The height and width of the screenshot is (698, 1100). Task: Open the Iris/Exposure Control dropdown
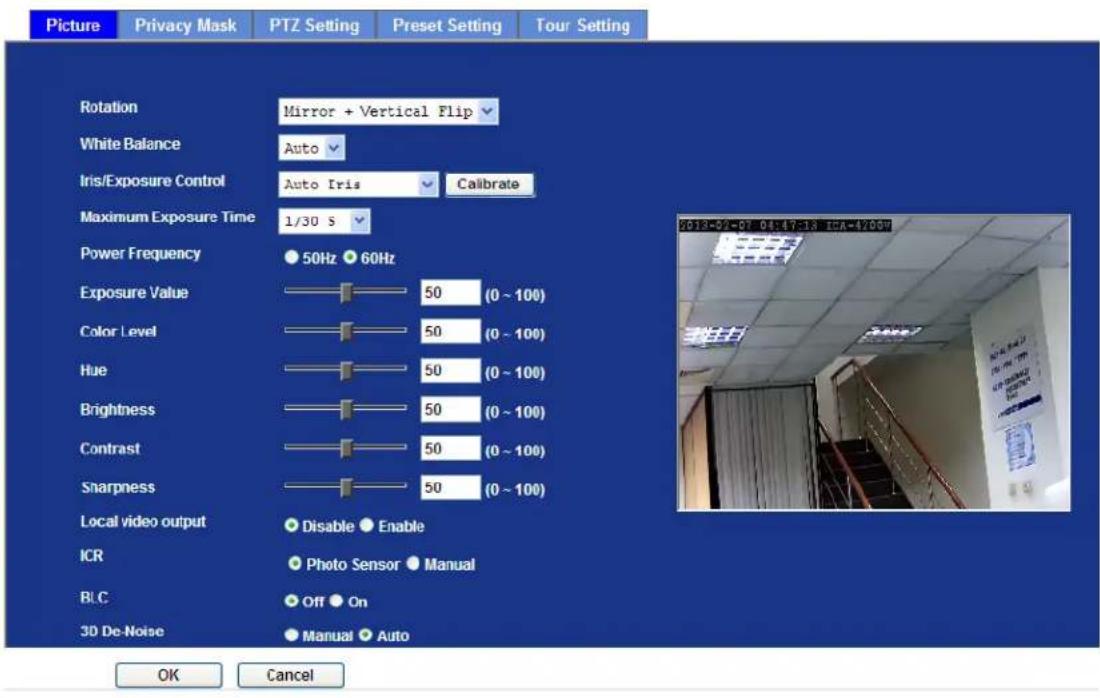(x=358, y=184)
